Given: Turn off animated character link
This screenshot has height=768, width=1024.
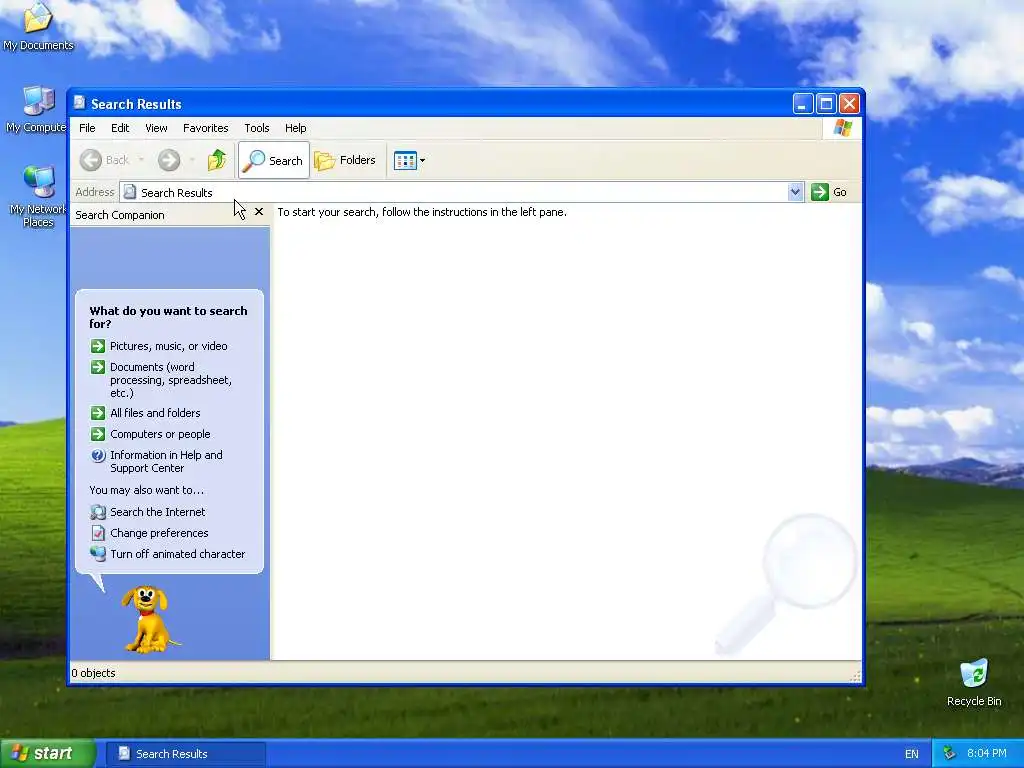Looking at the screenshot, I should pyautogui.click(x=178, y=554).
